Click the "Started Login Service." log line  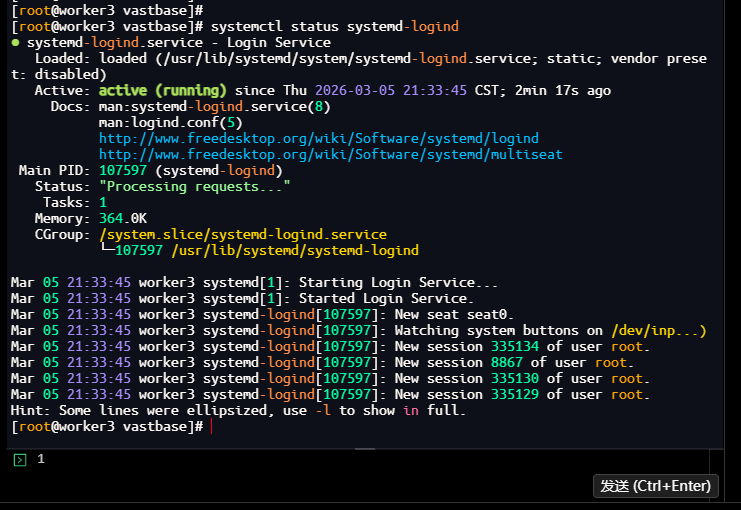click(242, 299)
